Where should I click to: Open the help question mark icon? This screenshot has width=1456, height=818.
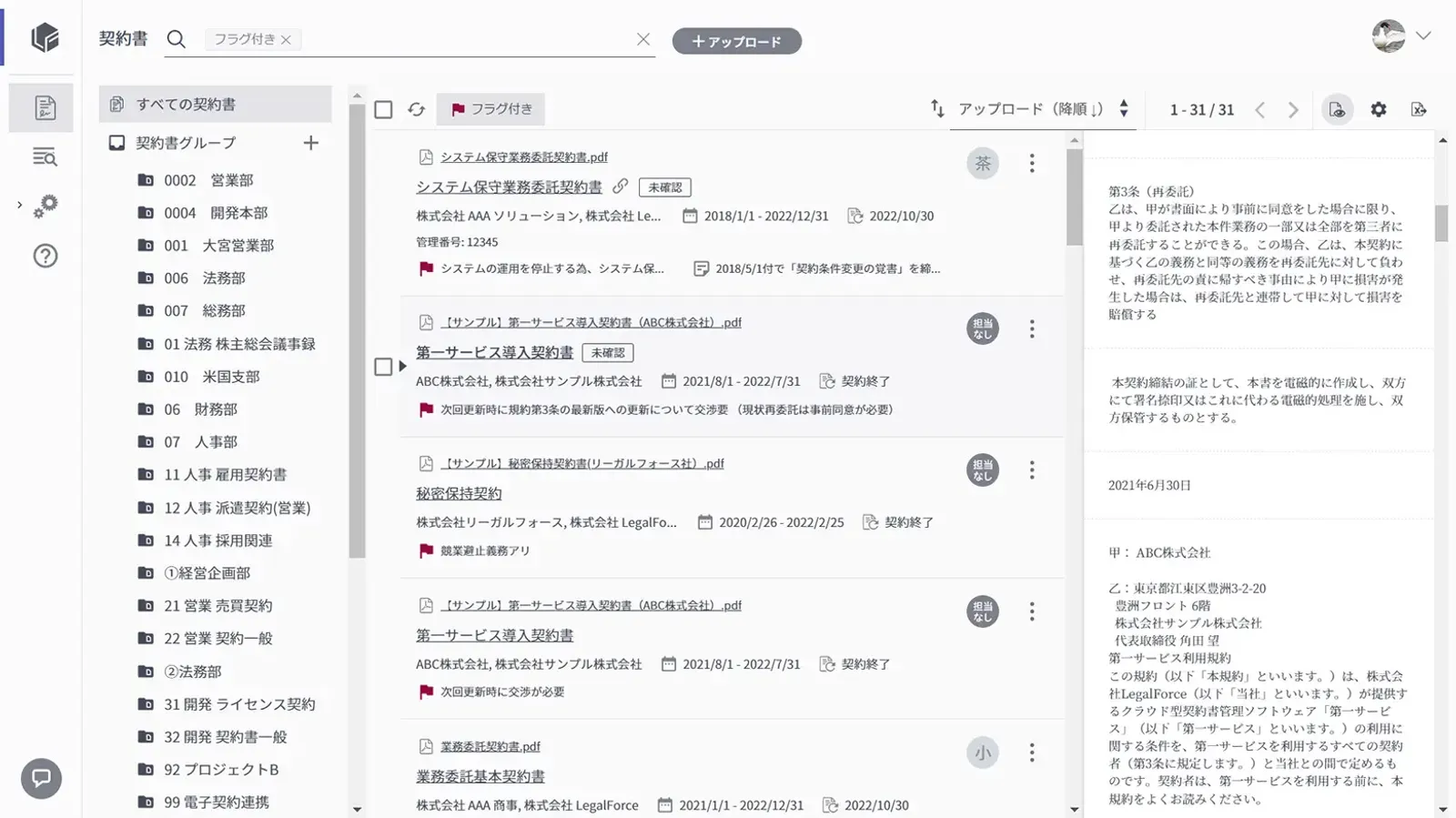click(x=45, y=257)
